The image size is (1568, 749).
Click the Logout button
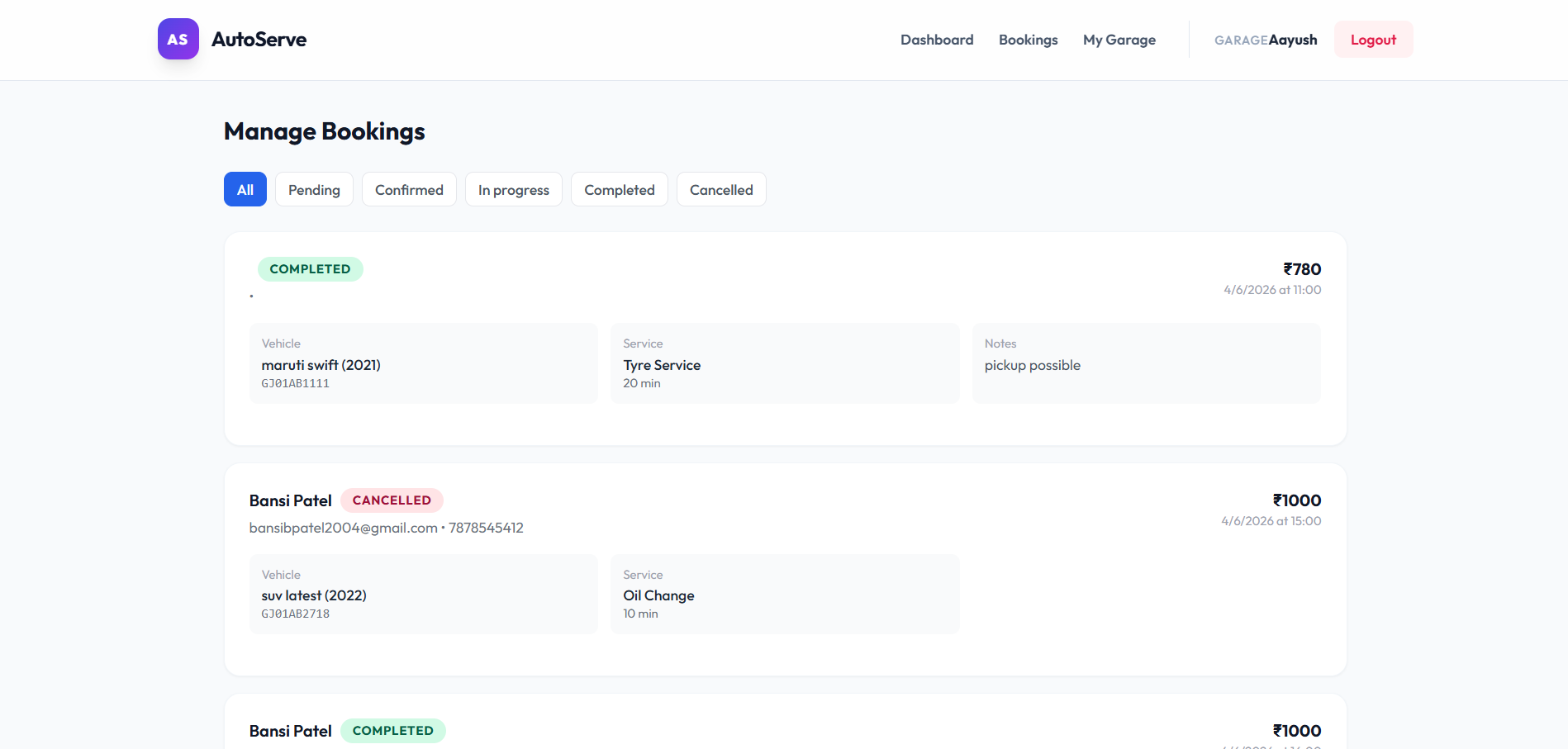[1373, 40]
